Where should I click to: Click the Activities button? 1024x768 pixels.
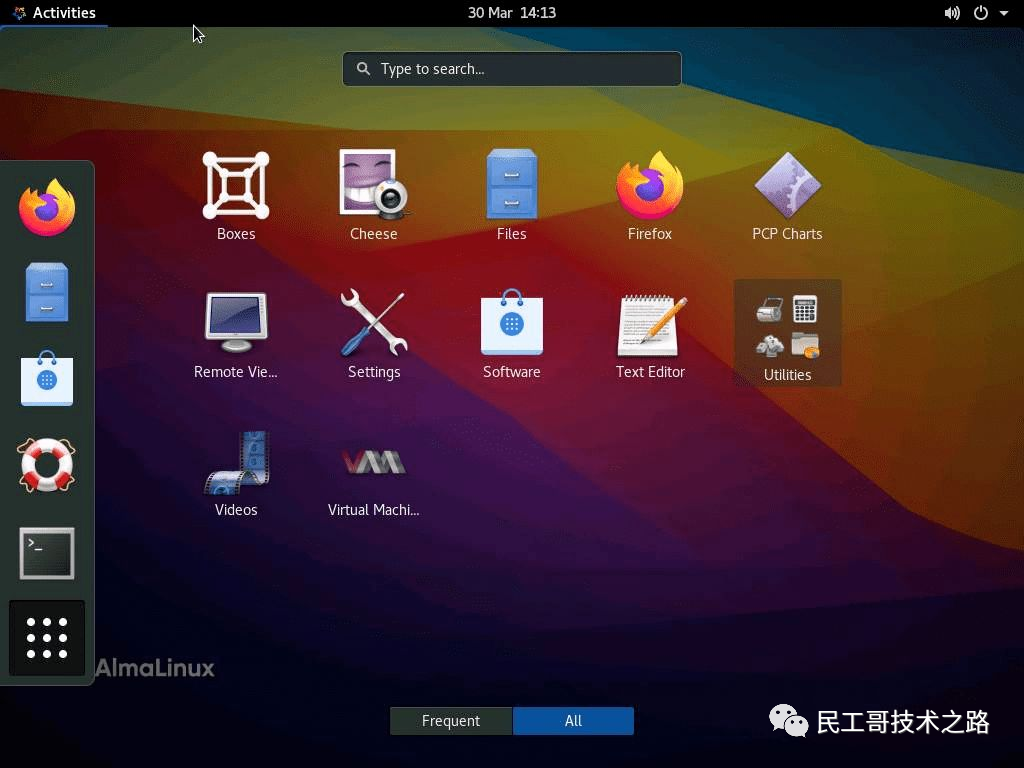point(54,13)
